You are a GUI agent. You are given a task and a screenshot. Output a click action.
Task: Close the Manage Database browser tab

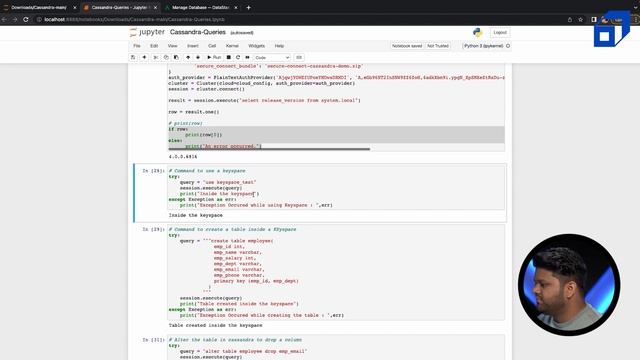[236, 7]
